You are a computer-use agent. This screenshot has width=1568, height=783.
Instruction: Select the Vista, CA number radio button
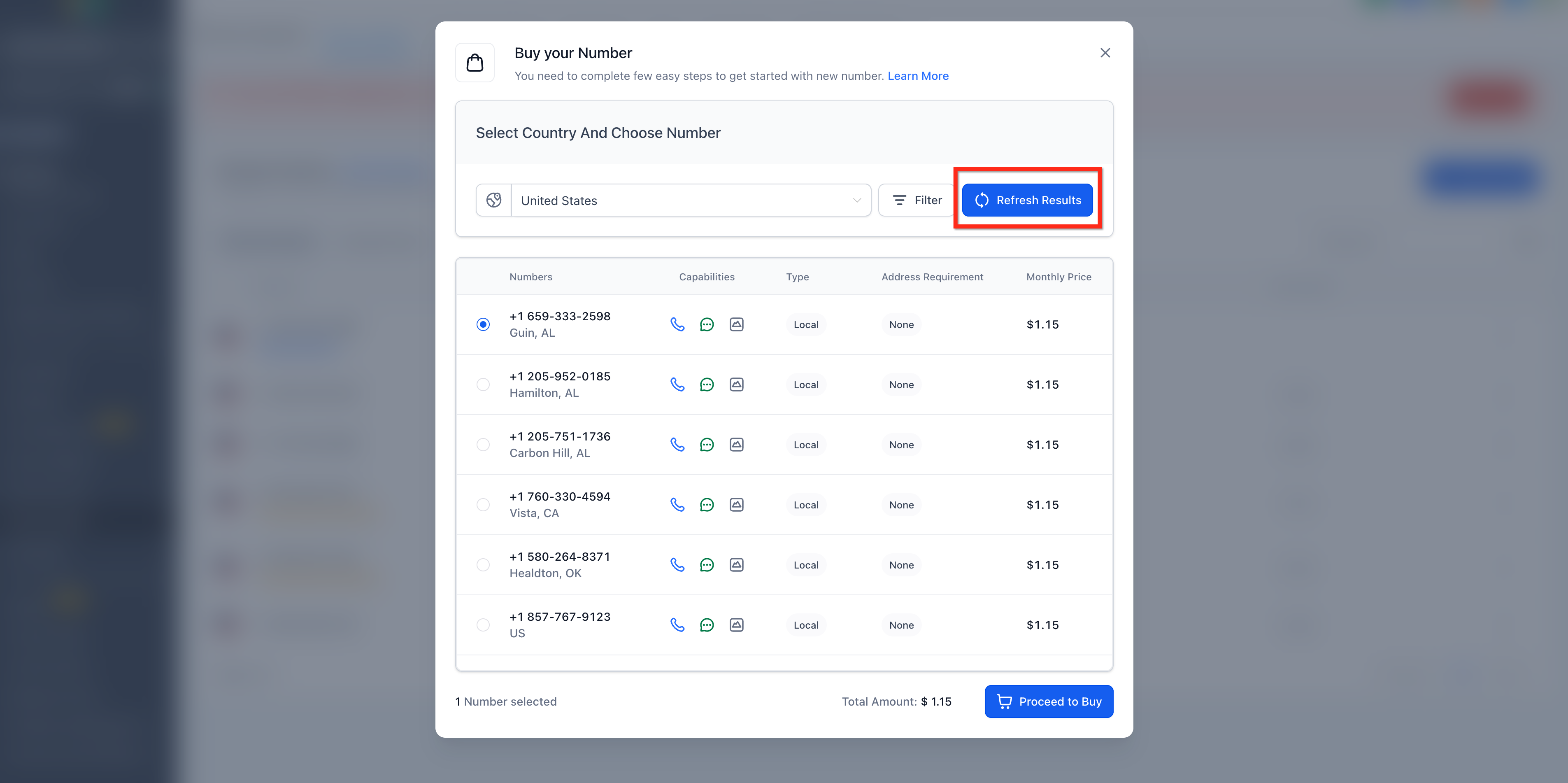483,505
